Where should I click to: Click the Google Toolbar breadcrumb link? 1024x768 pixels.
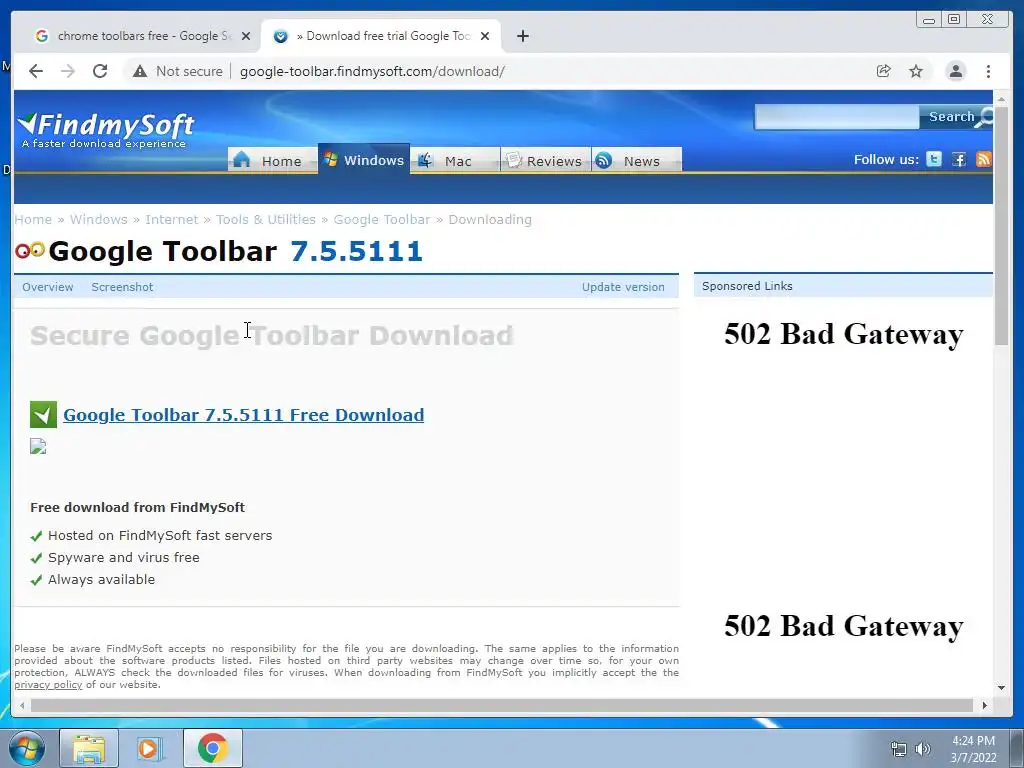tap(382, 219)
